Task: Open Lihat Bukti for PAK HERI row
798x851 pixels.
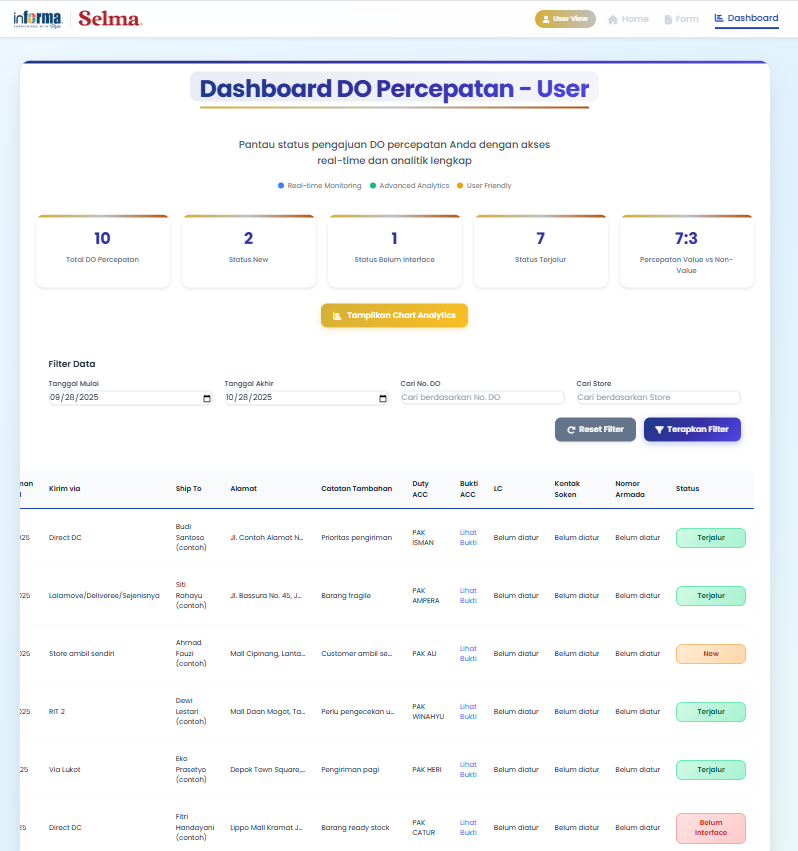Action: tap(468, 770)
